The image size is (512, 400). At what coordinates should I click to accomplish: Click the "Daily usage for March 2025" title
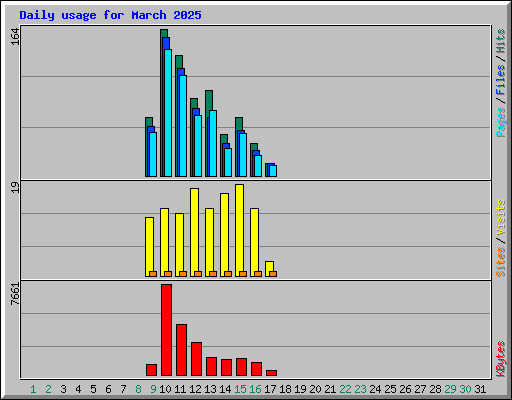(x=110, y=15)
